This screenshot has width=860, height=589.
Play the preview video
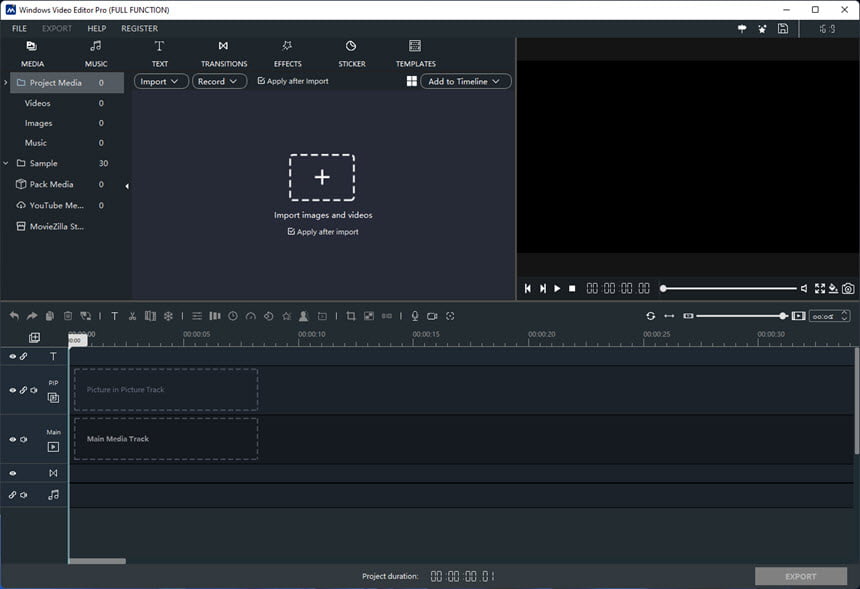(x=557, y=288)
